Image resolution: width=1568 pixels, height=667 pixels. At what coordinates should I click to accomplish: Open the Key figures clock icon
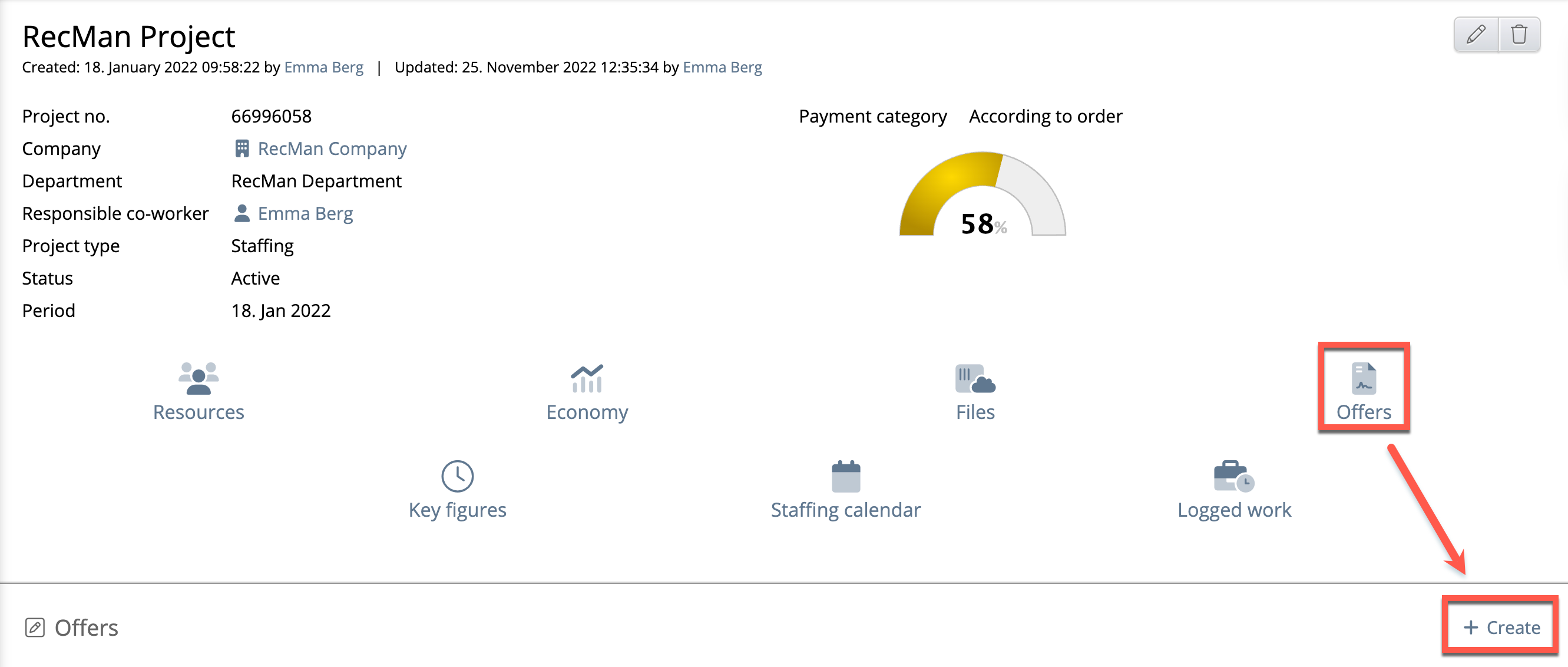[x=457, y=476]
